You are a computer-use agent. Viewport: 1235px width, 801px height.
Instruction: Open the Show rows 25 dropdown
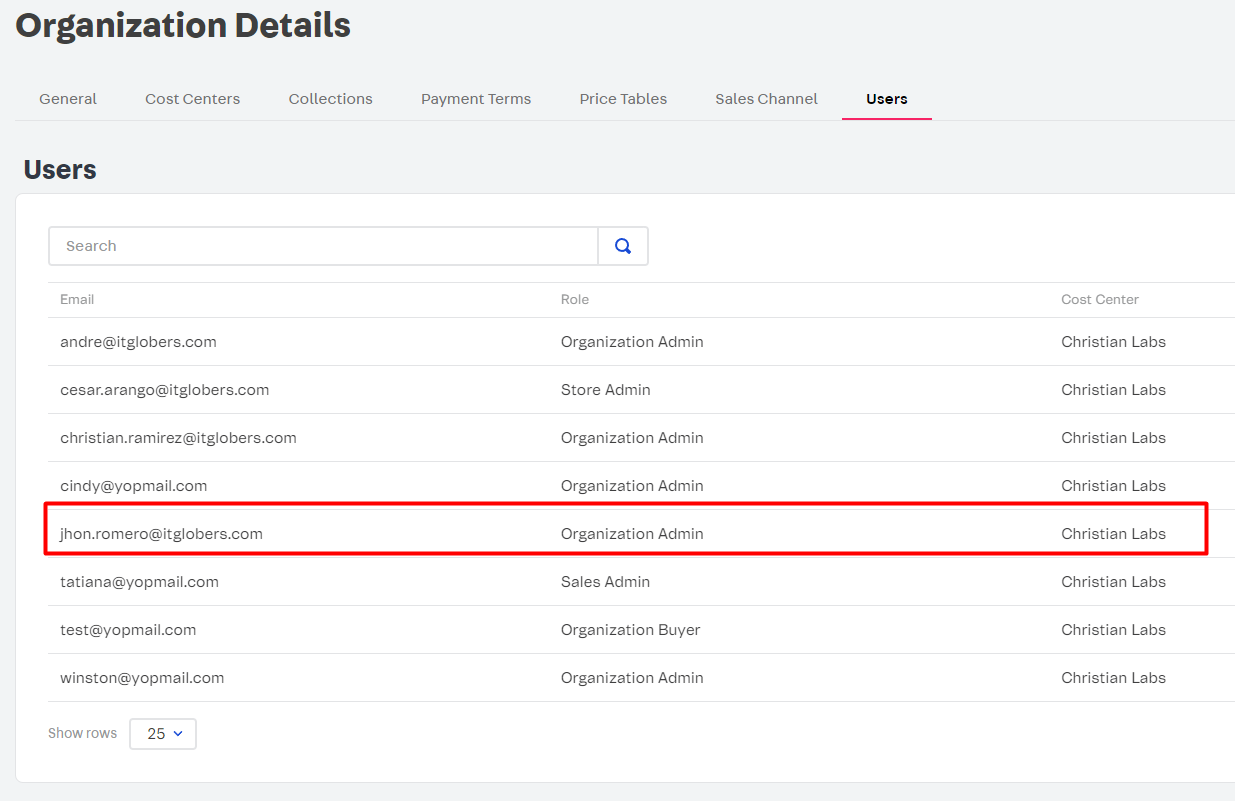coord(163,734)
